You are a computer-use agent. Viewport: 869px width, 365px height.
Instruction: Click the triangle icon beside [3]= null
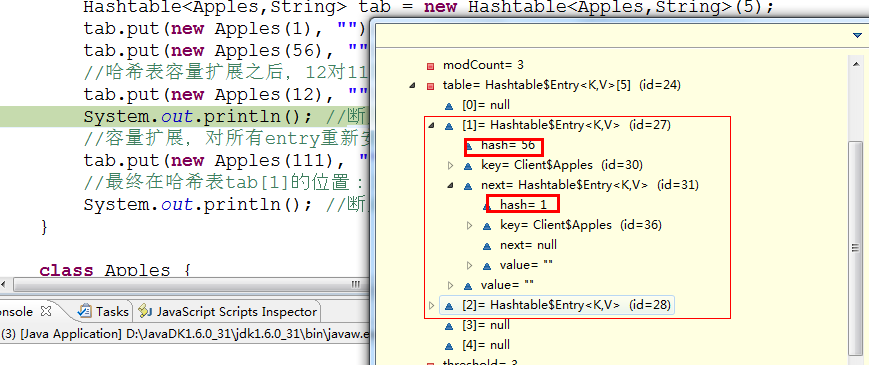tap(449, 326)
